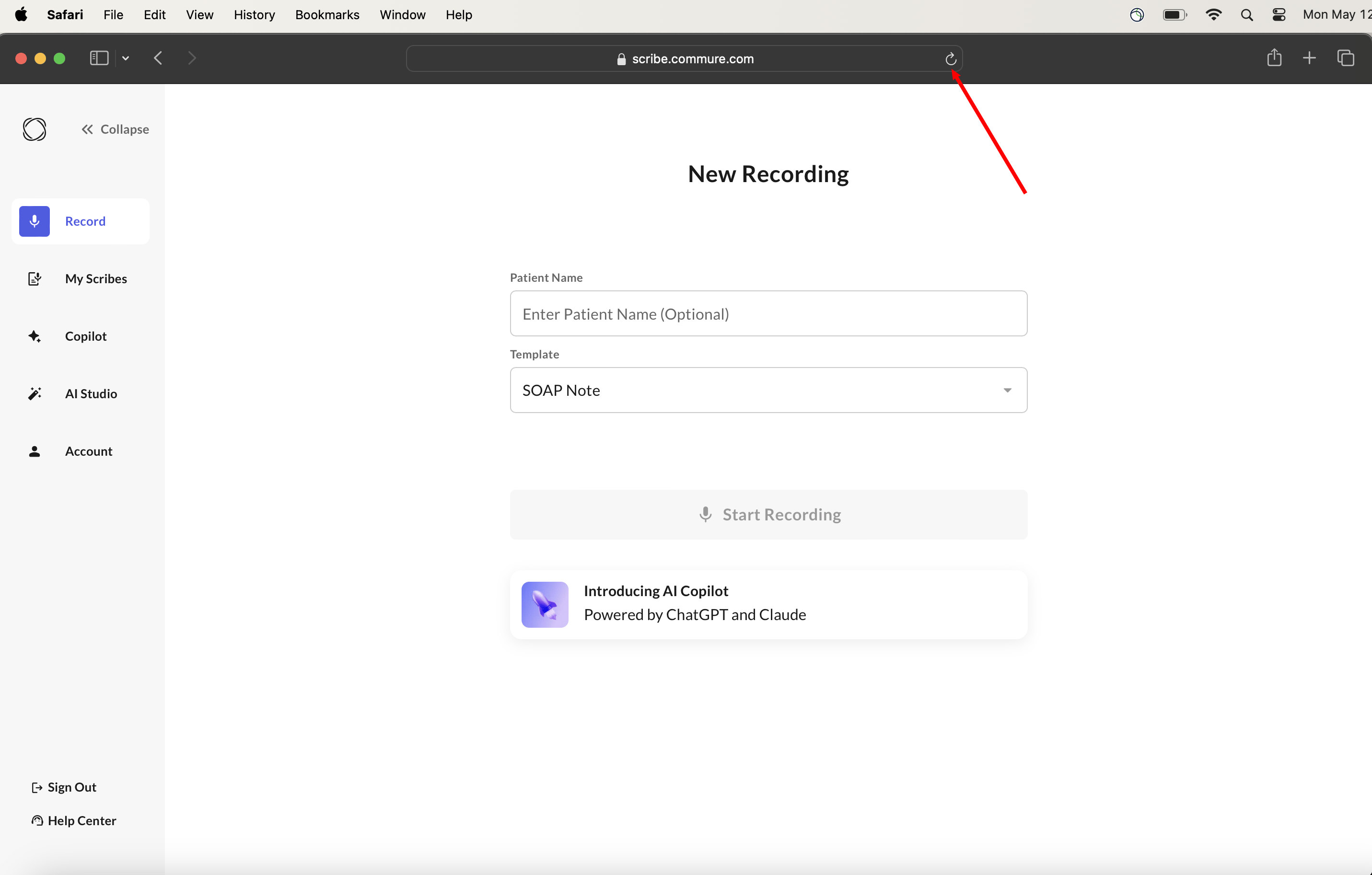Open Copilot in the sidebar
The height and width of the screenshot is (875, 1372).
81,336
